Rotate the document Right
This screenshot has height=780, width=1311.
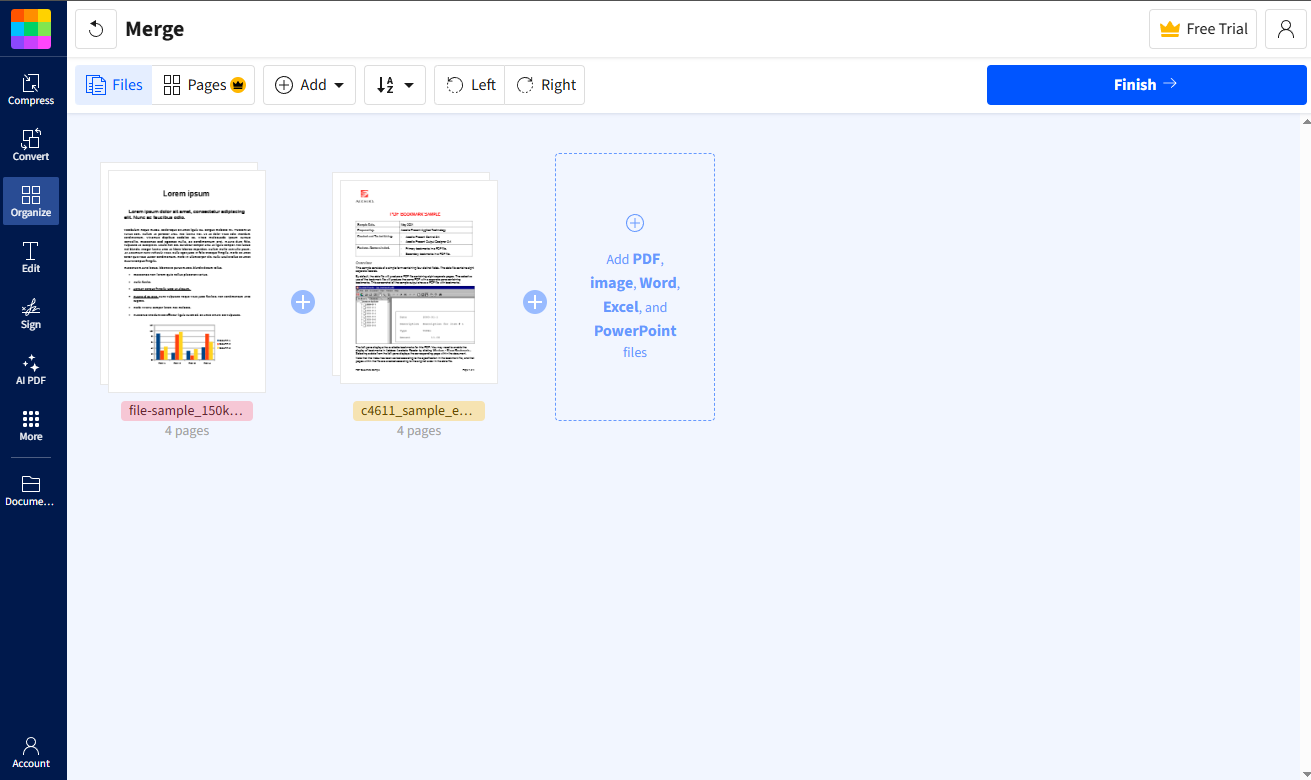544,84
